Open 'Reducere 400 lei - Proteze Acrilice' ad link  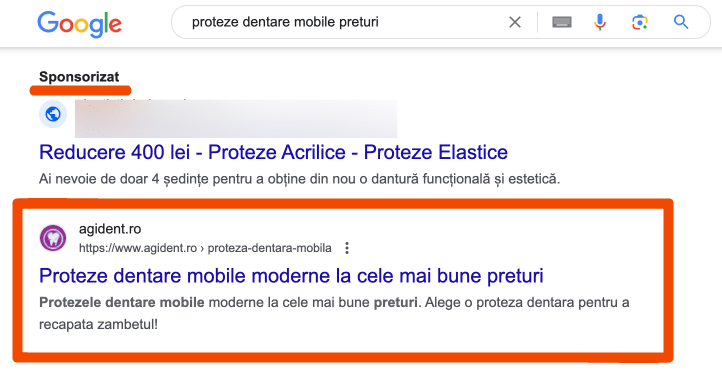click(274, 152)
